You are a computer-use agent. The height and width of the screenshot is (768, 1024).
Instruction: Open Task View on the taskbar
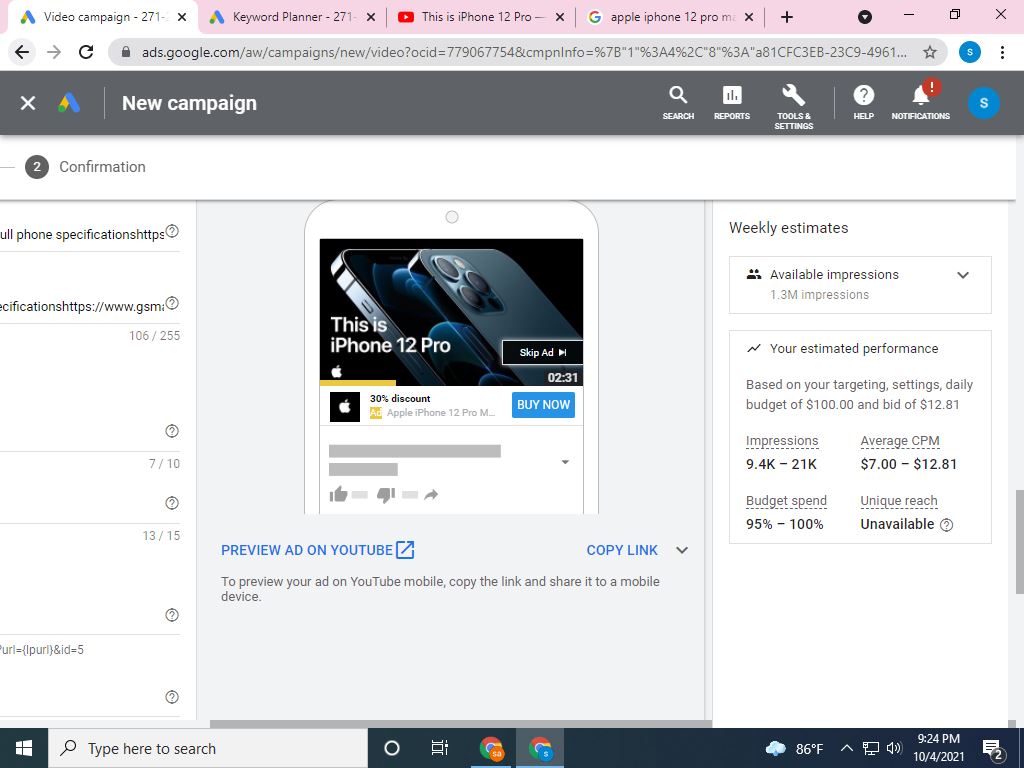pos(440,748)
